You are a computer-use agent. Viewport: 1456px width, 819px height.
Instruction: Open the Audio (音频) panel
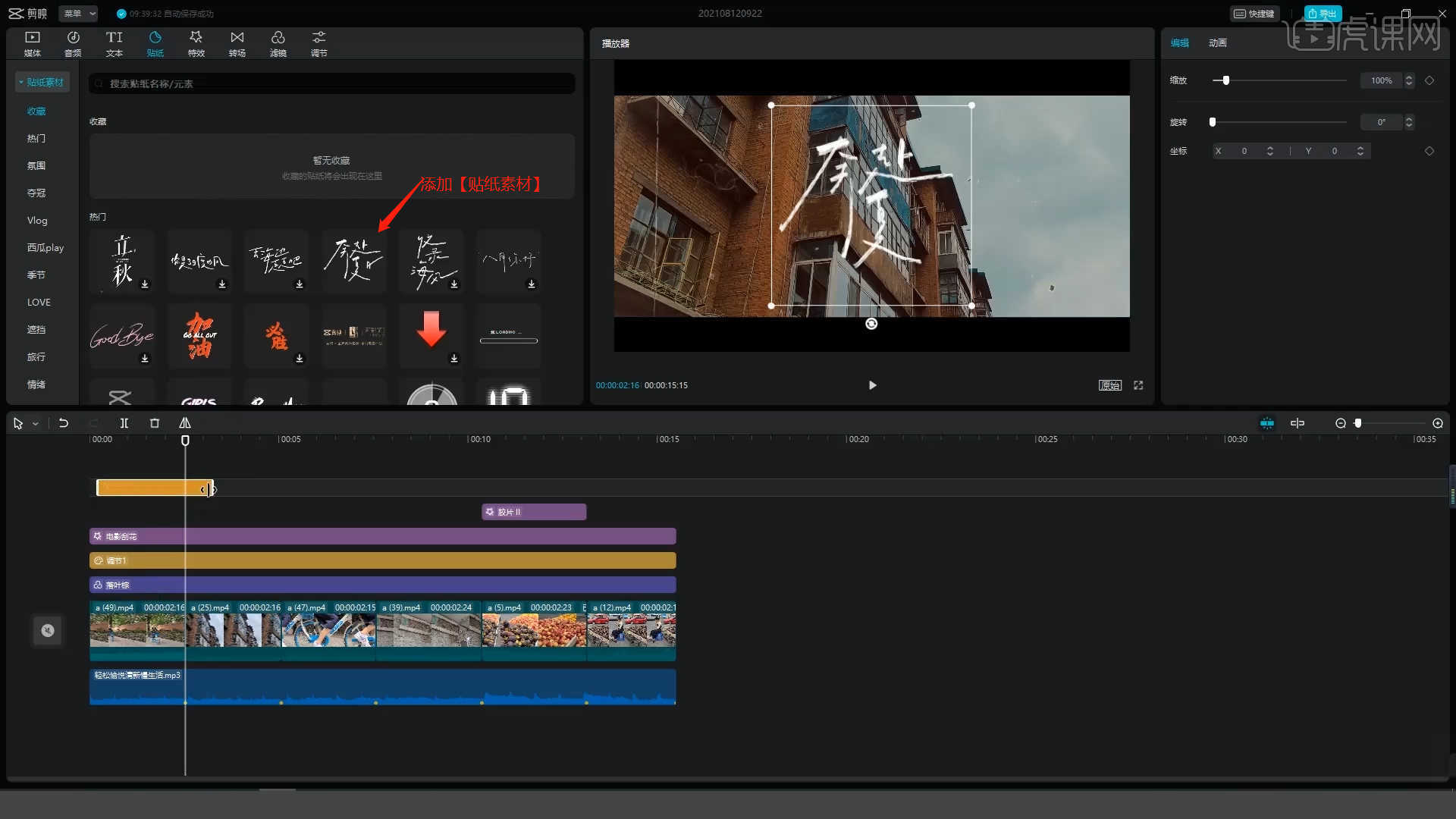[x=73, y=43]
